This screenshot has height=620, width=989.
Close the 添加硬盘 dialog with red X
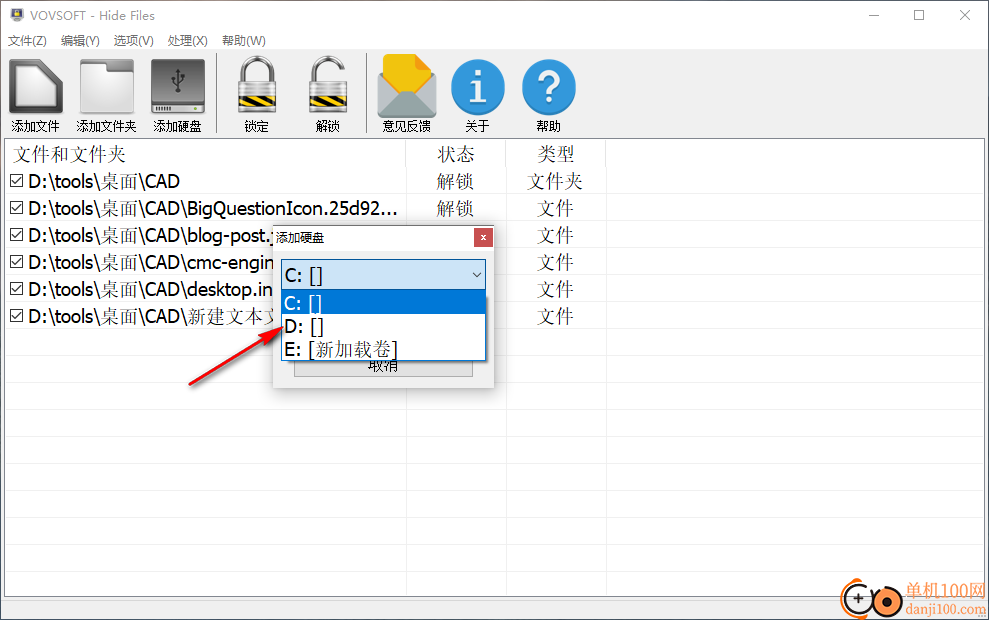483,238
